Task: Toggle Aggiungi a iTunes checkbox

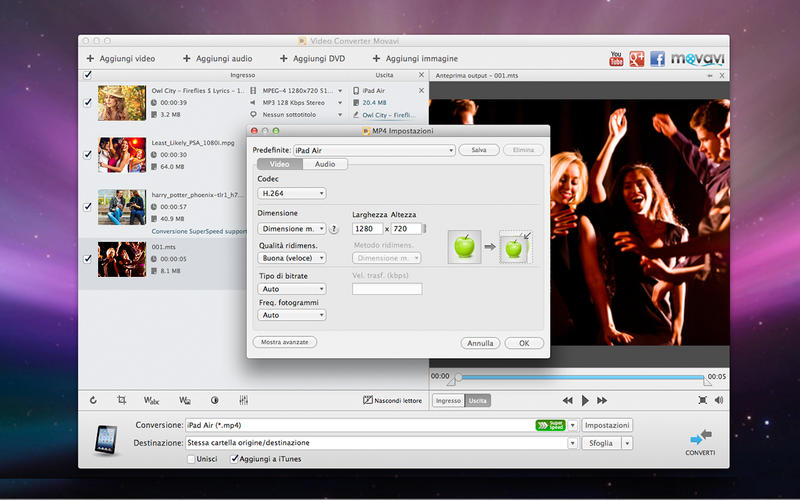Action: (x=234, y=459)
